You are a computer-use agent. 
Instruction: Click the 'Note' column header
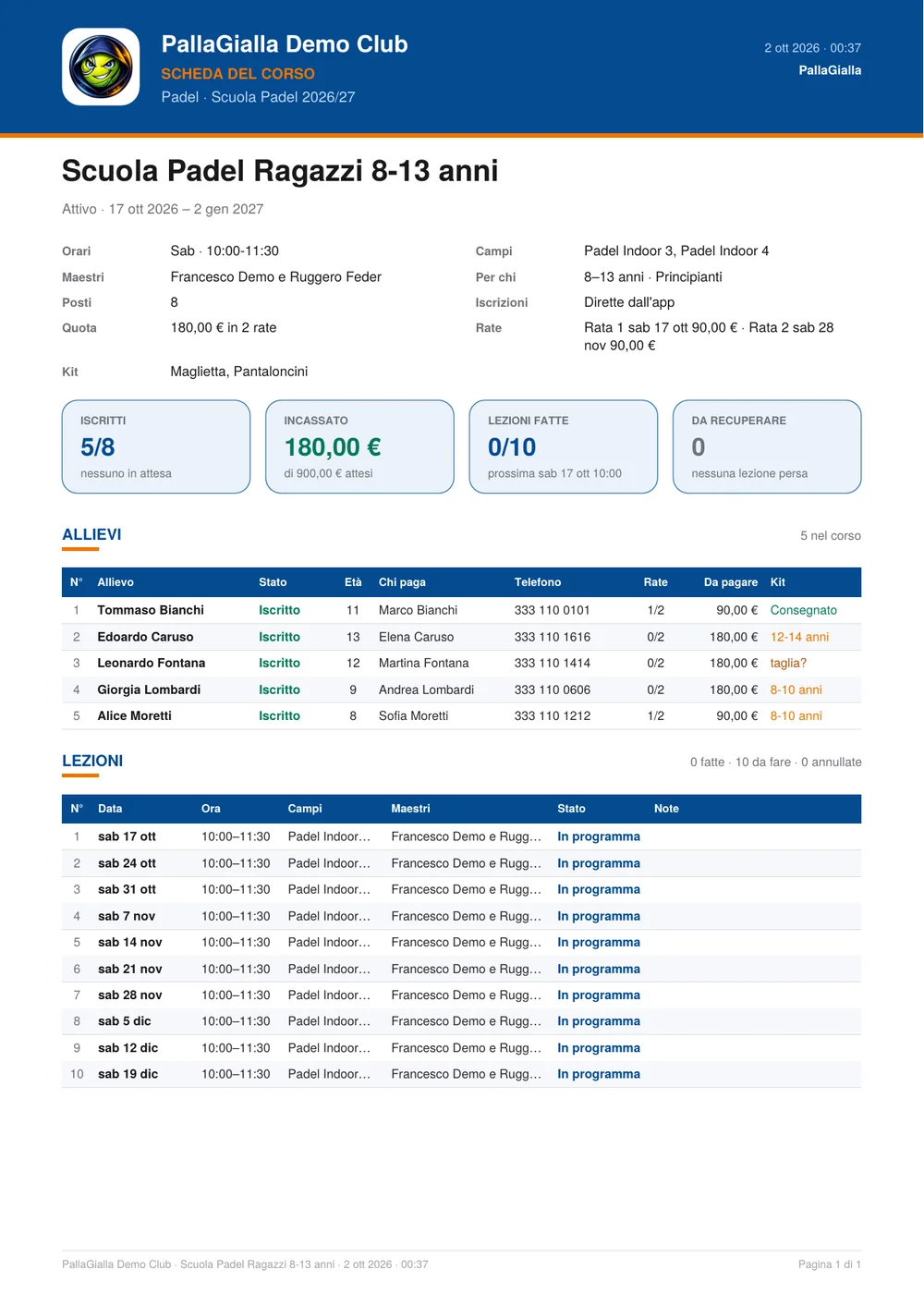pyautogui.click(x=666, y=809)
